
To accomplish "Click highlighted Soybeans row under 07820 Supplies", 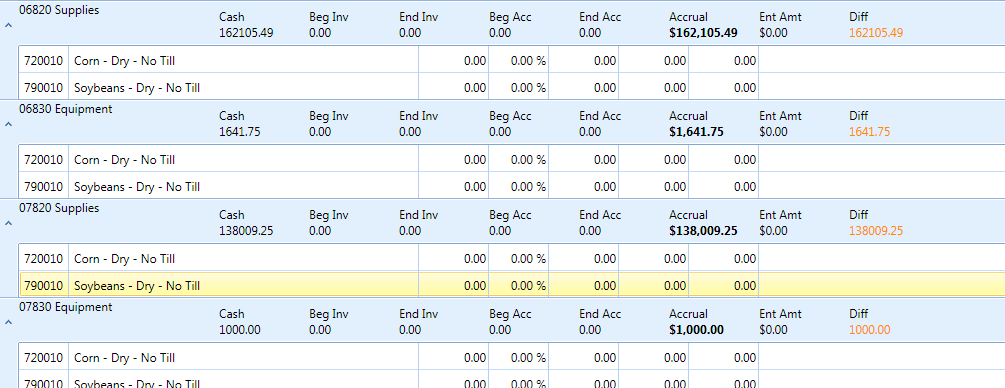I will (513, 285).
